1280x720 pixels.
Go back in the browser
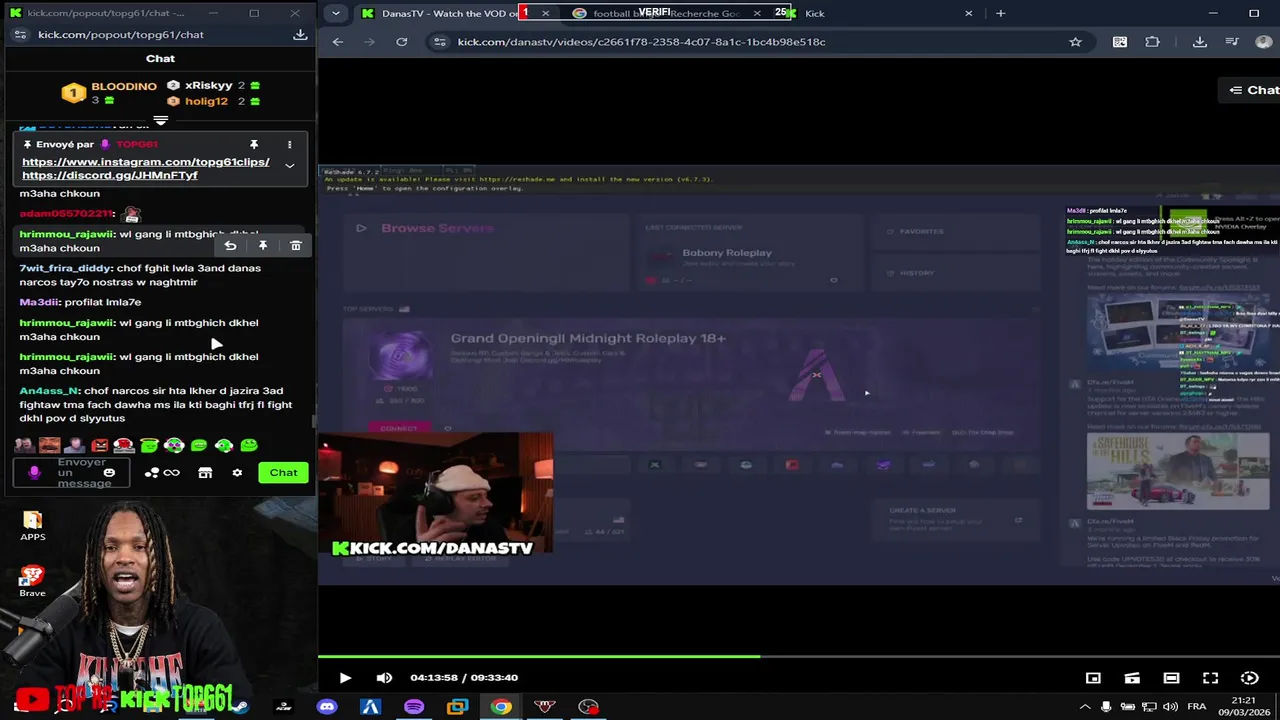point(337,42)
